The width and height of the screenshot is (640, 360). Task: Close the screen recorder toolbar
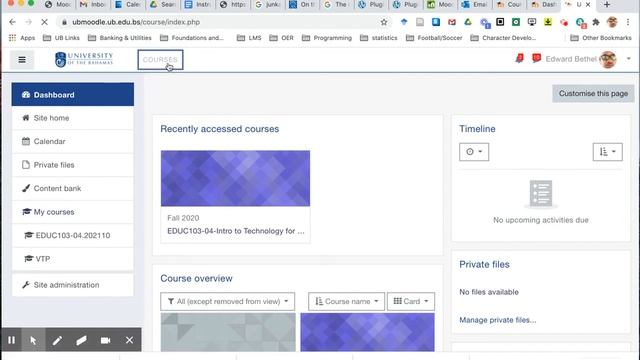click(129, 340)
